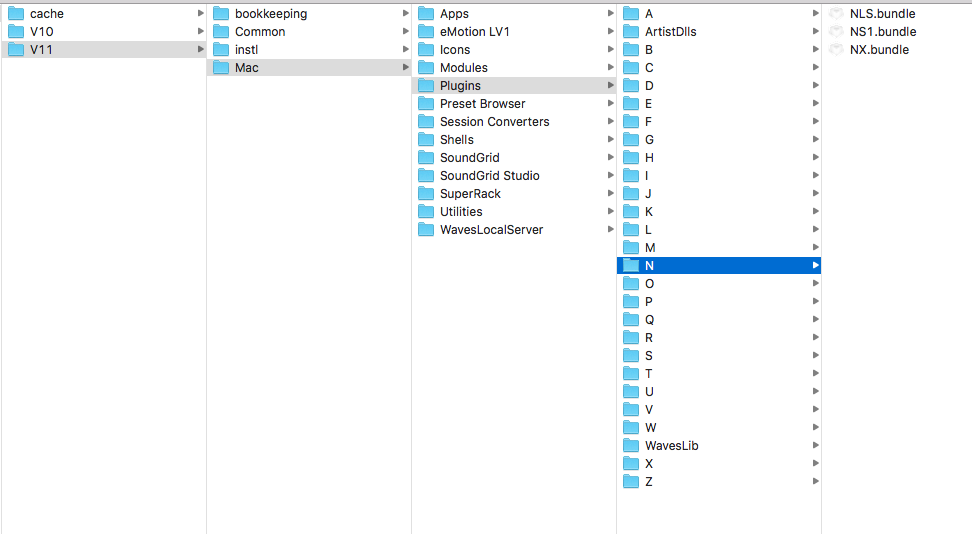Open the folder named D

[719, 86]
